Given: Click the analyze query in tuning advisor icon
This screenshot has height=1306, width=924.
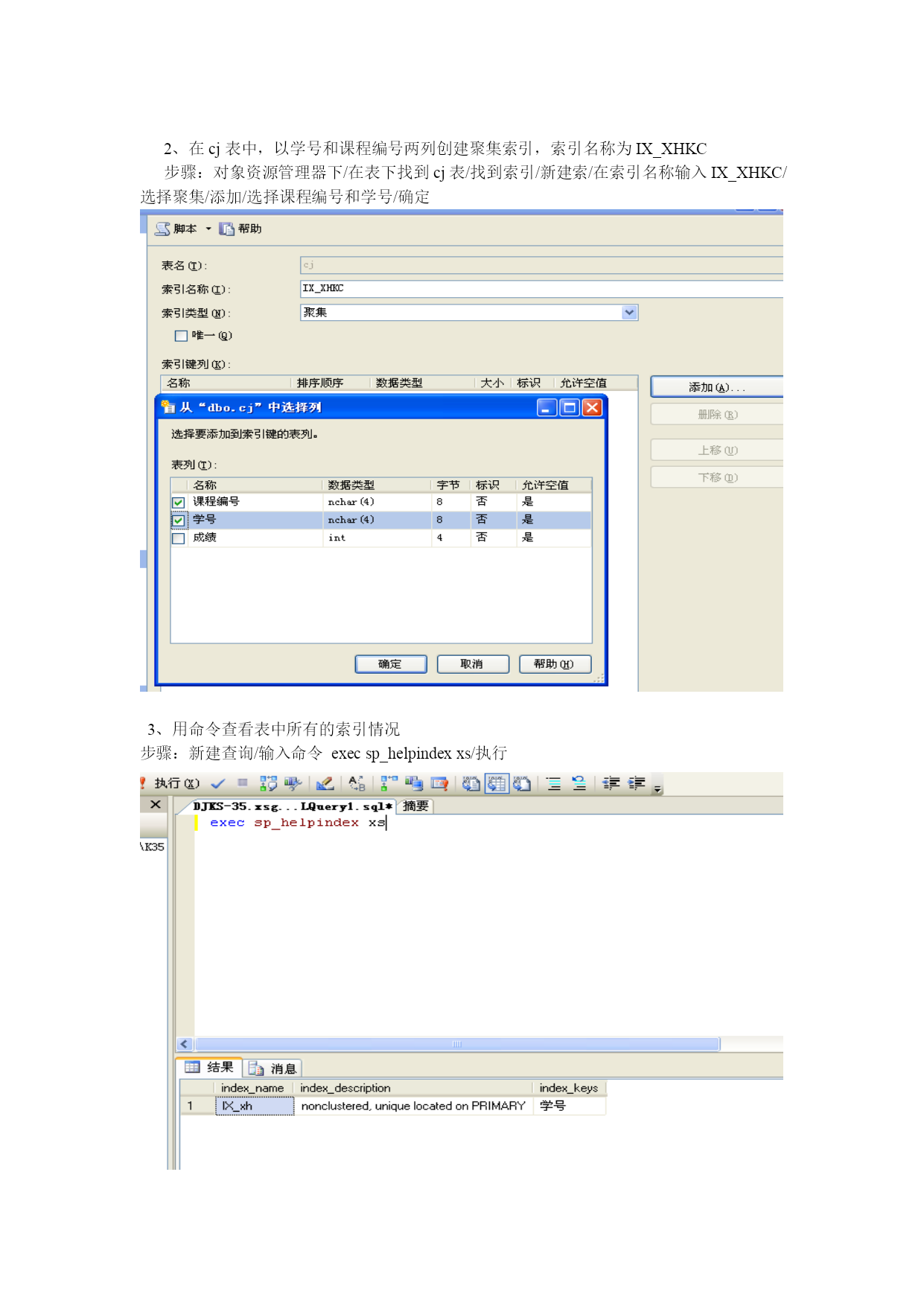Looking at the screenshot, I should click(x=293, y=783).
